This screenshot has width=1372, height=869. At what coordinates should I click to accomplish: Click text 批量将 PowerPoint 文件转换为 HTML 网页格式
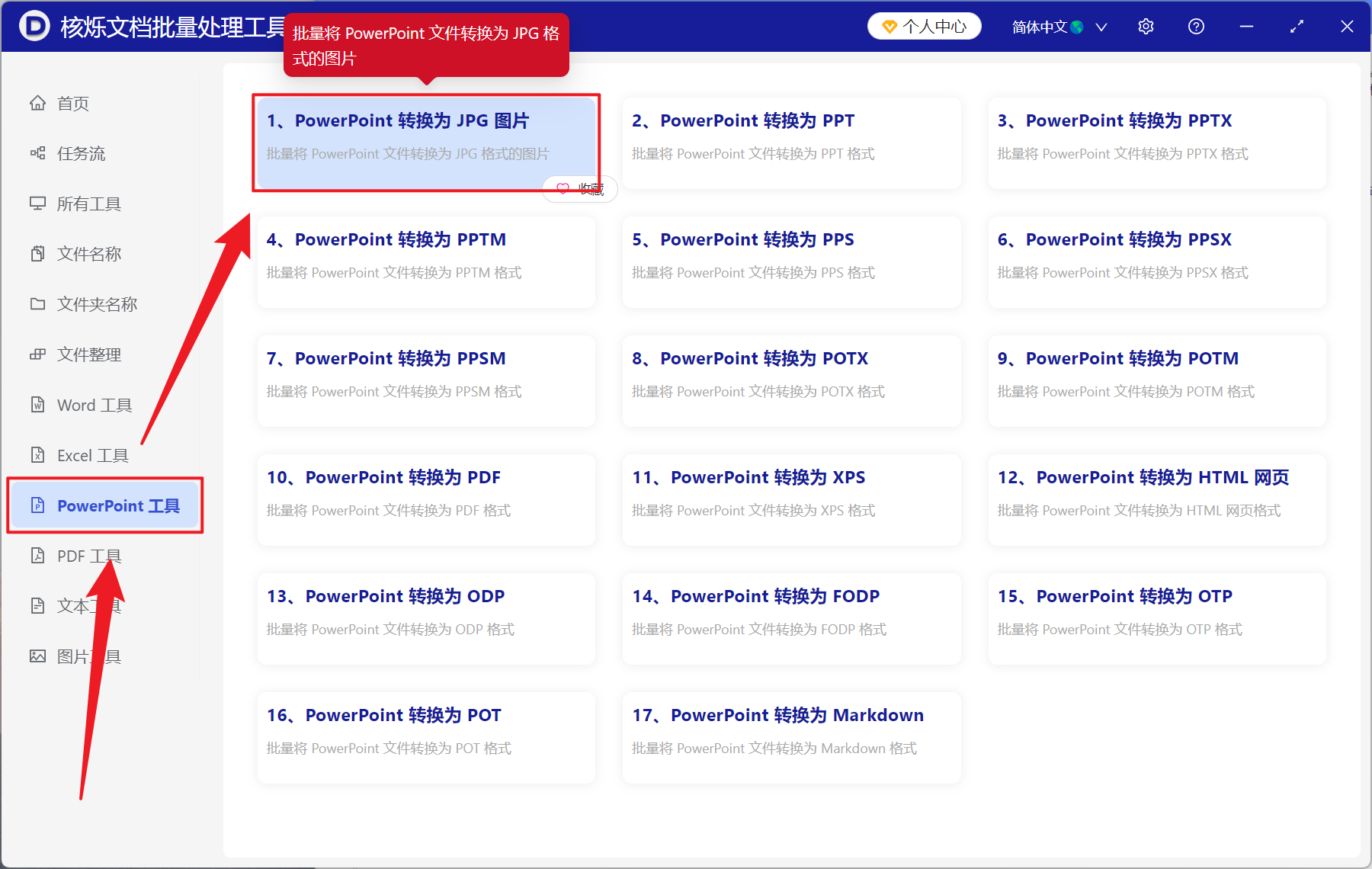pos(1140,511)
